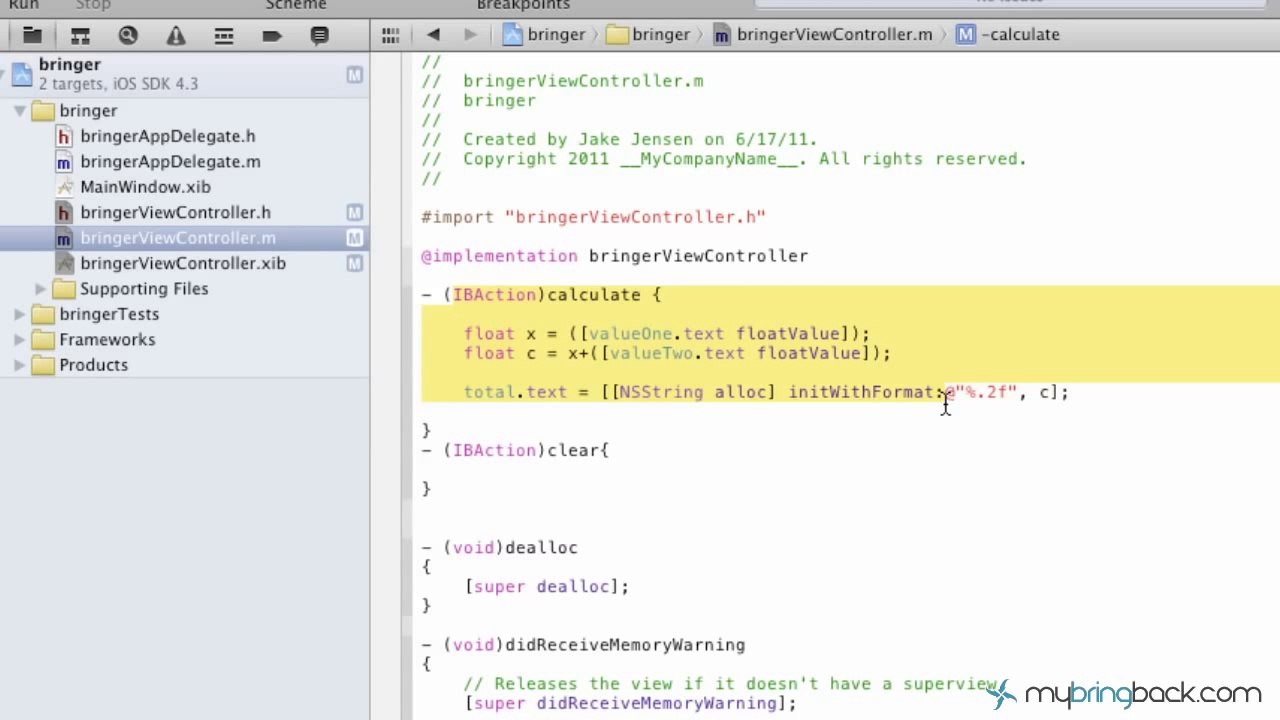Collapse the bringer group folder

19,111
